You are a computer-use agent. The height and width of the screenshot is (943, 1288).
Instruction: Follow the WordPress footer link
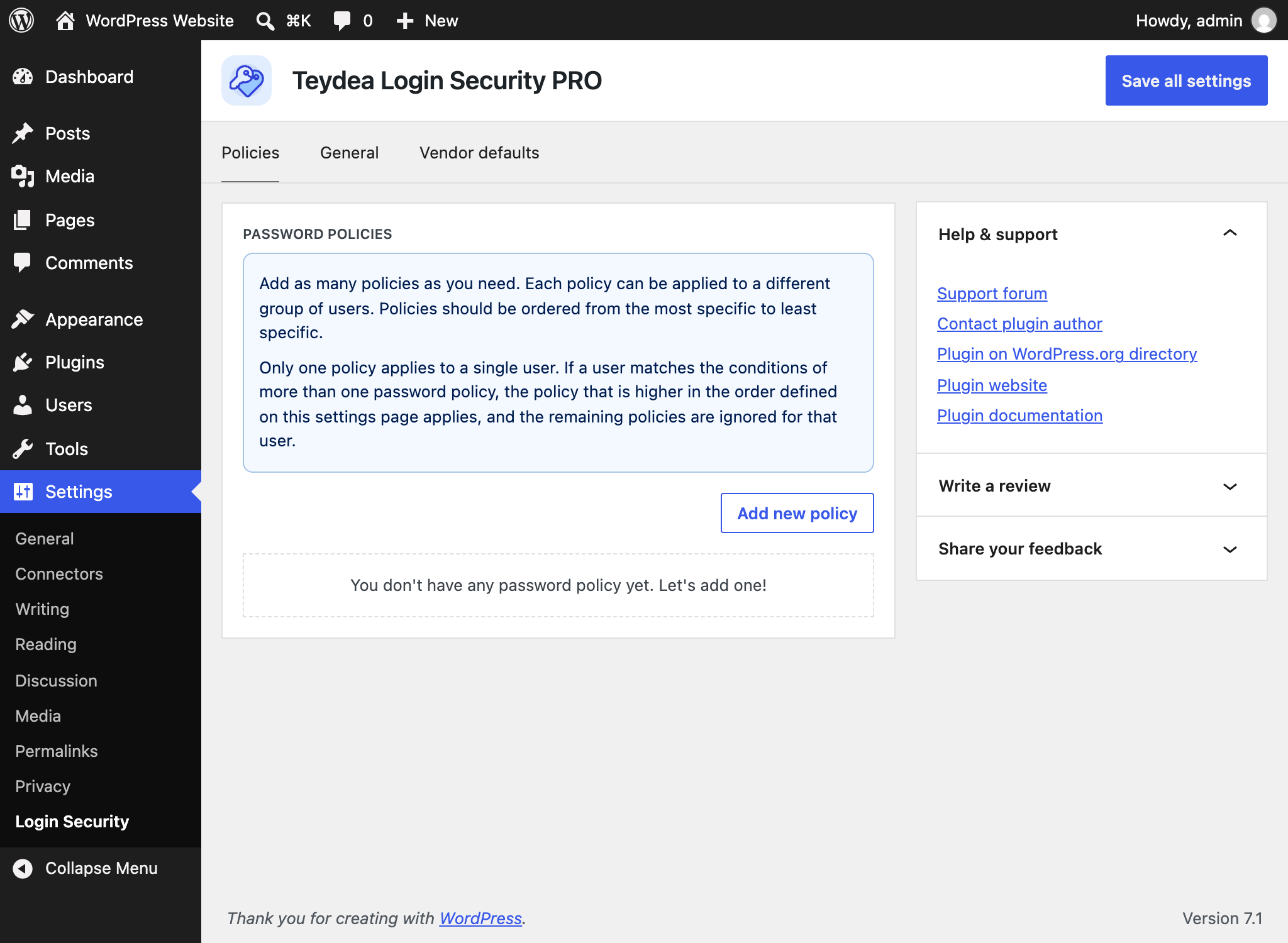(480, 918)
